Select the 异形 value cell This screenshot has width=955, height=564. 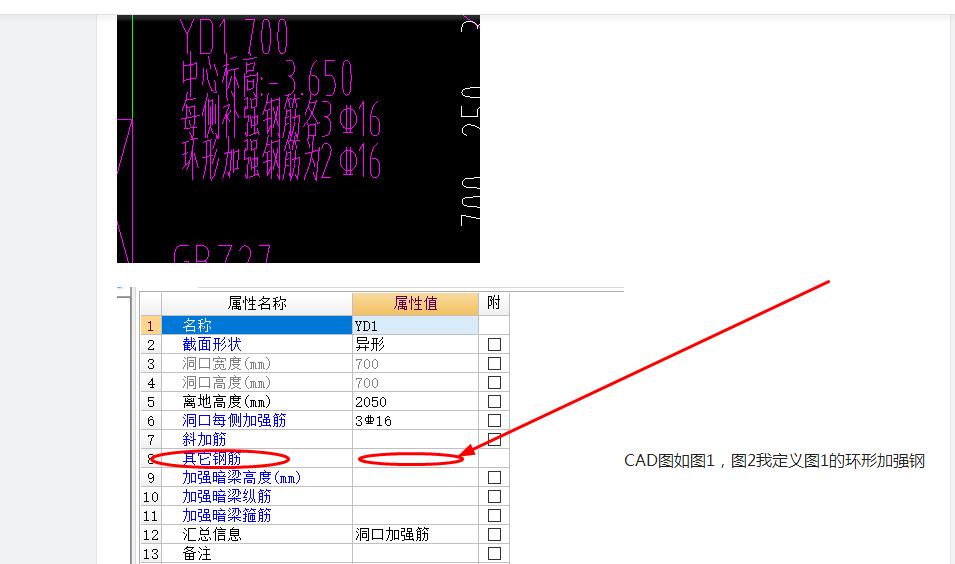tap(415, 345)
